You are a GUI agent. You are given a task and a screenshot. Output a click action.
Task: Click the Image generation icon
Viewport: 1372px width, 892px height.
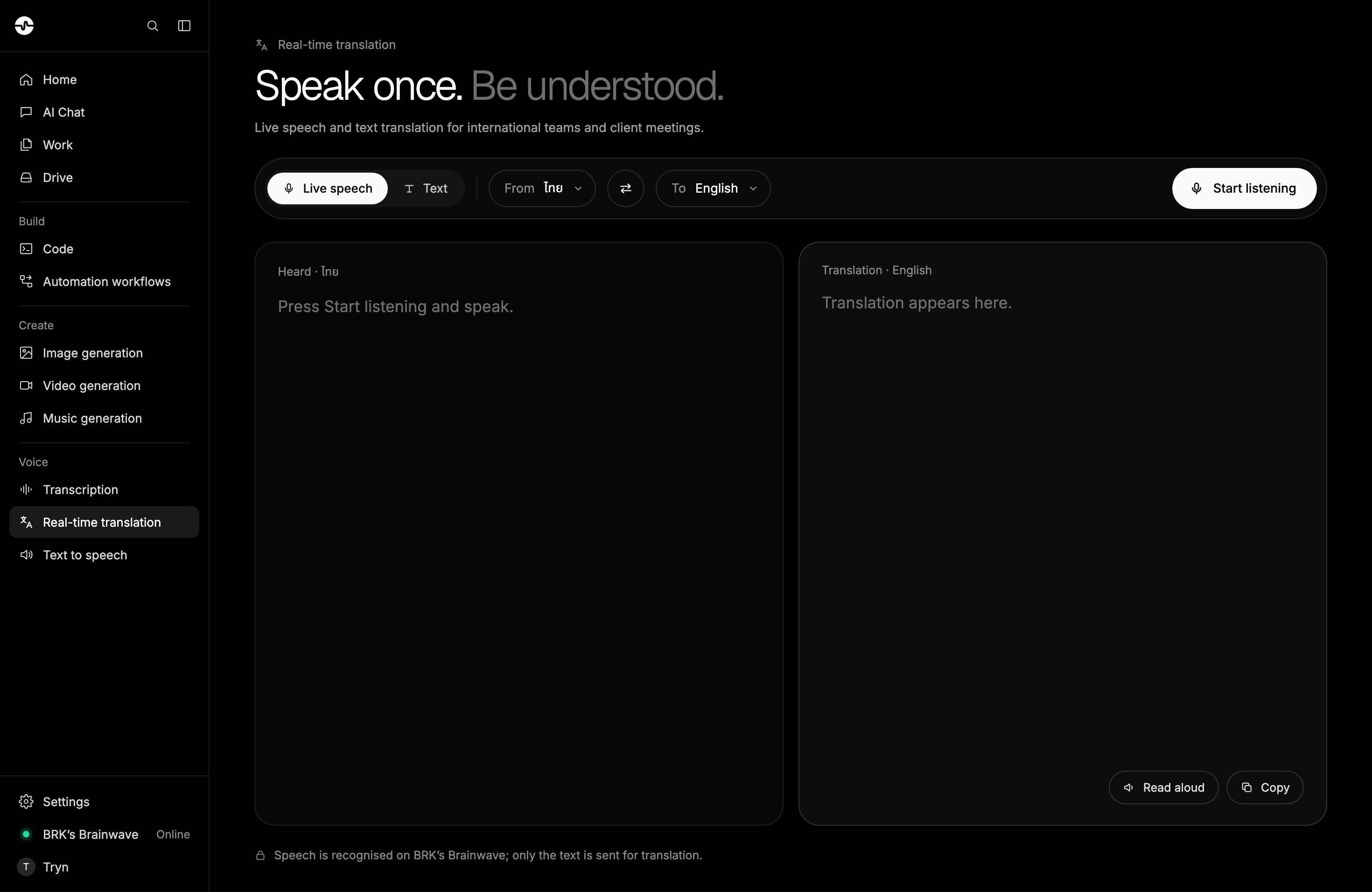click(x=26, y=353)
